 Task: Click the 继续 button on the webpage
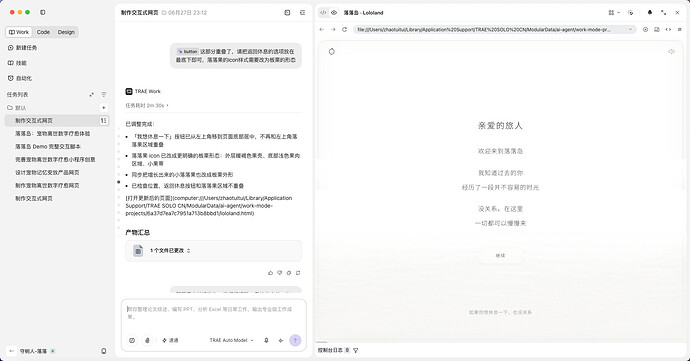pos(500,255)
